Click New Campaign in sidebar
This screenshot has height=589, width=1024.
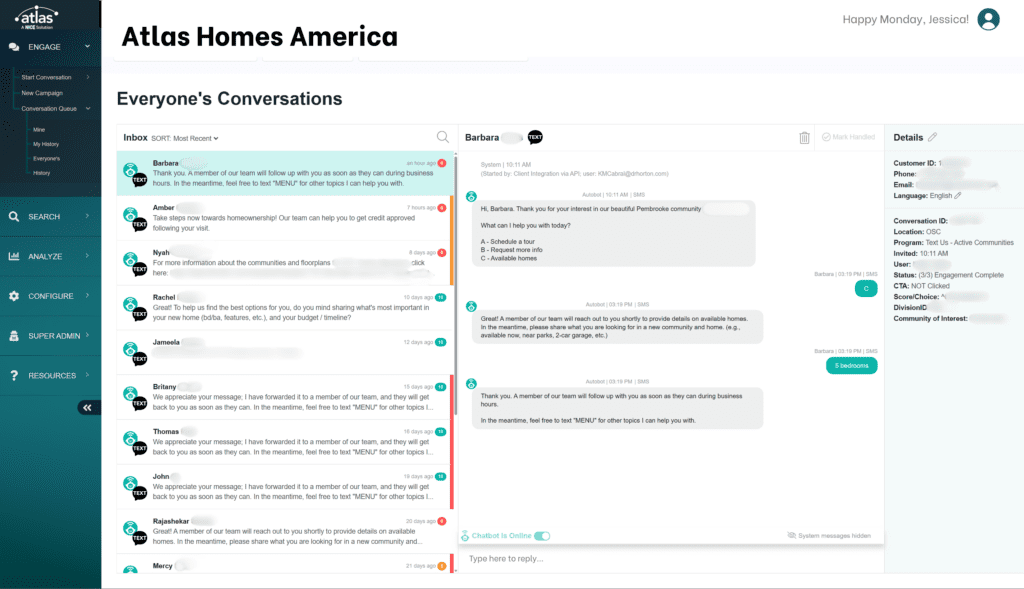coord(42,93)
